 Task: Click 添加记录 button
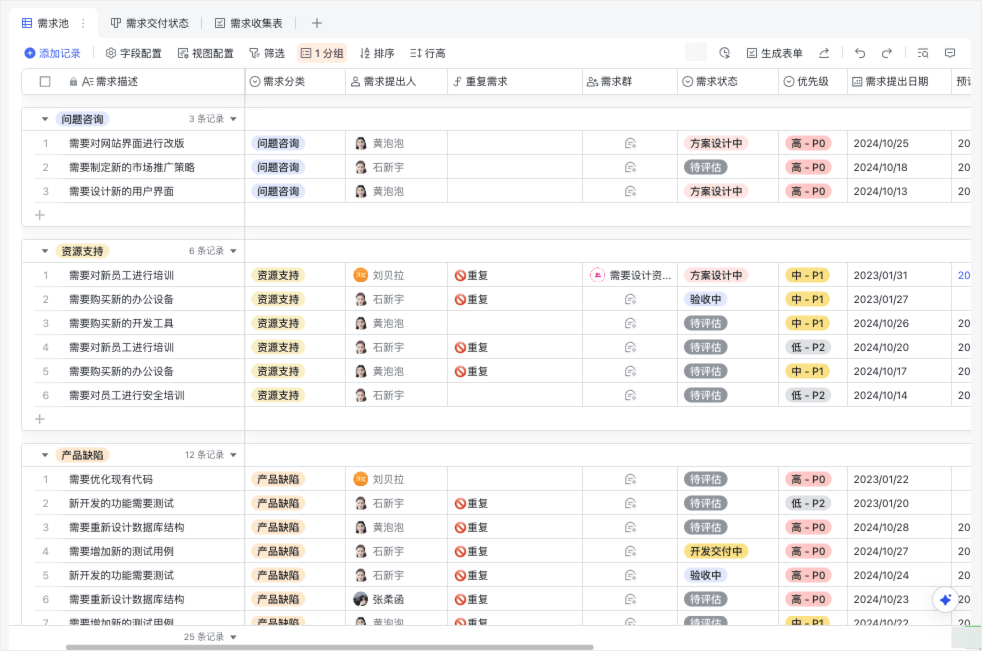[53, 53]
